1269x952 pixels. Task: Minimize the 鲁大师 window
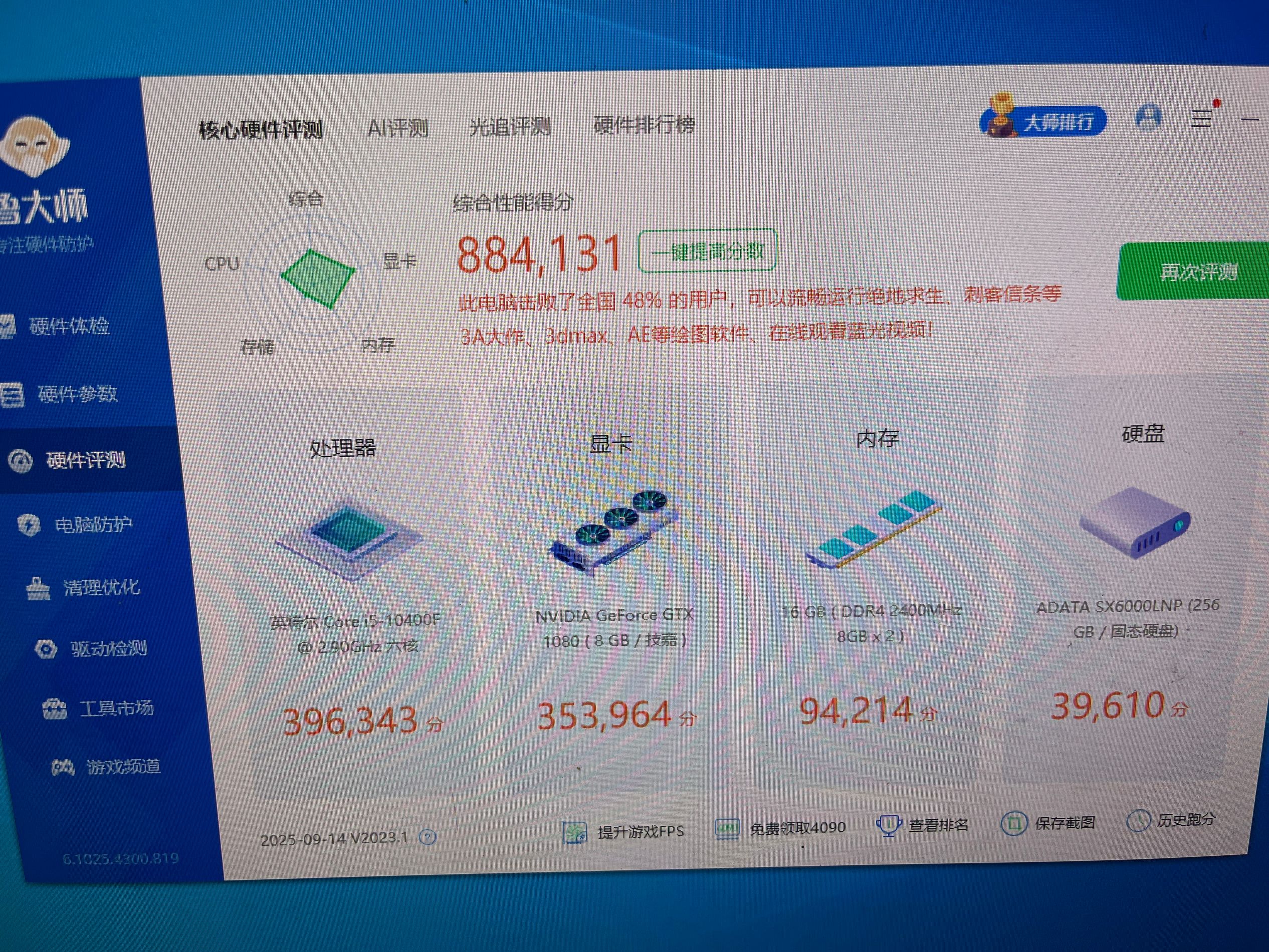pyautogui.click(x=1250, y=119)
